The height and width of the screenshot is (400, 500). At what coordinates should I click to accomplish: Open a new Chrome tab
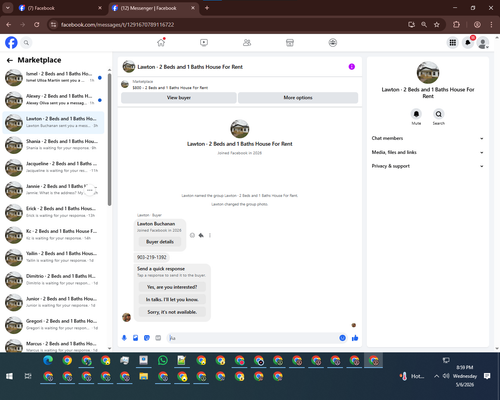pos(207,8)
